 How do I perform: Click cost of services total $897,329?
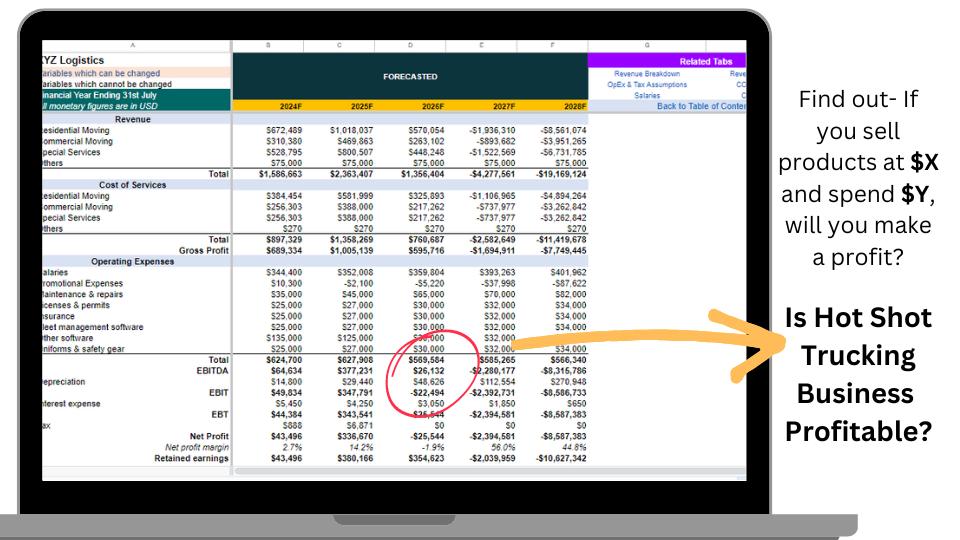(284, 240)
